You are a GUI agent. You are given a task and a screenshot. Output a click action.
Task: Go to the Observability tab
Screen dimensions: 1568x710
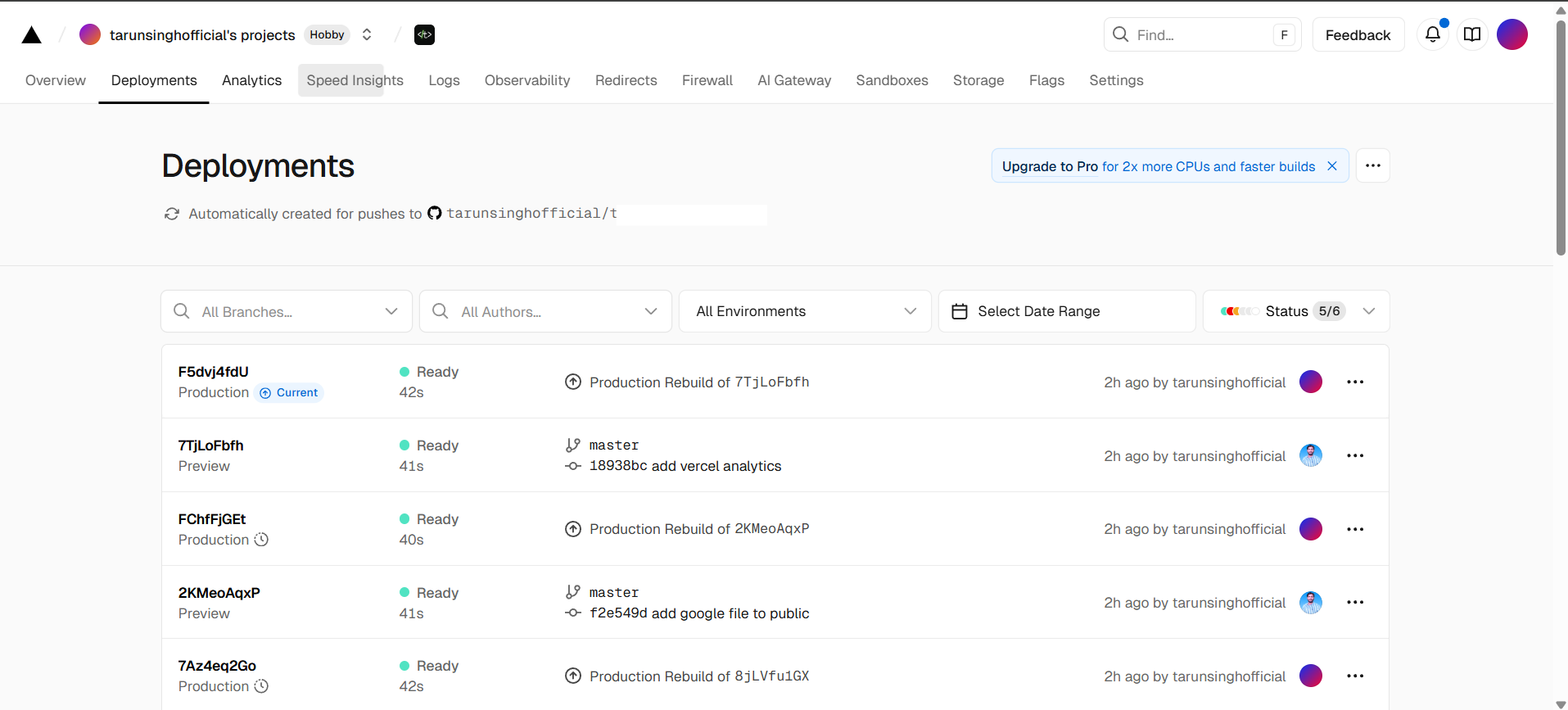527,80
